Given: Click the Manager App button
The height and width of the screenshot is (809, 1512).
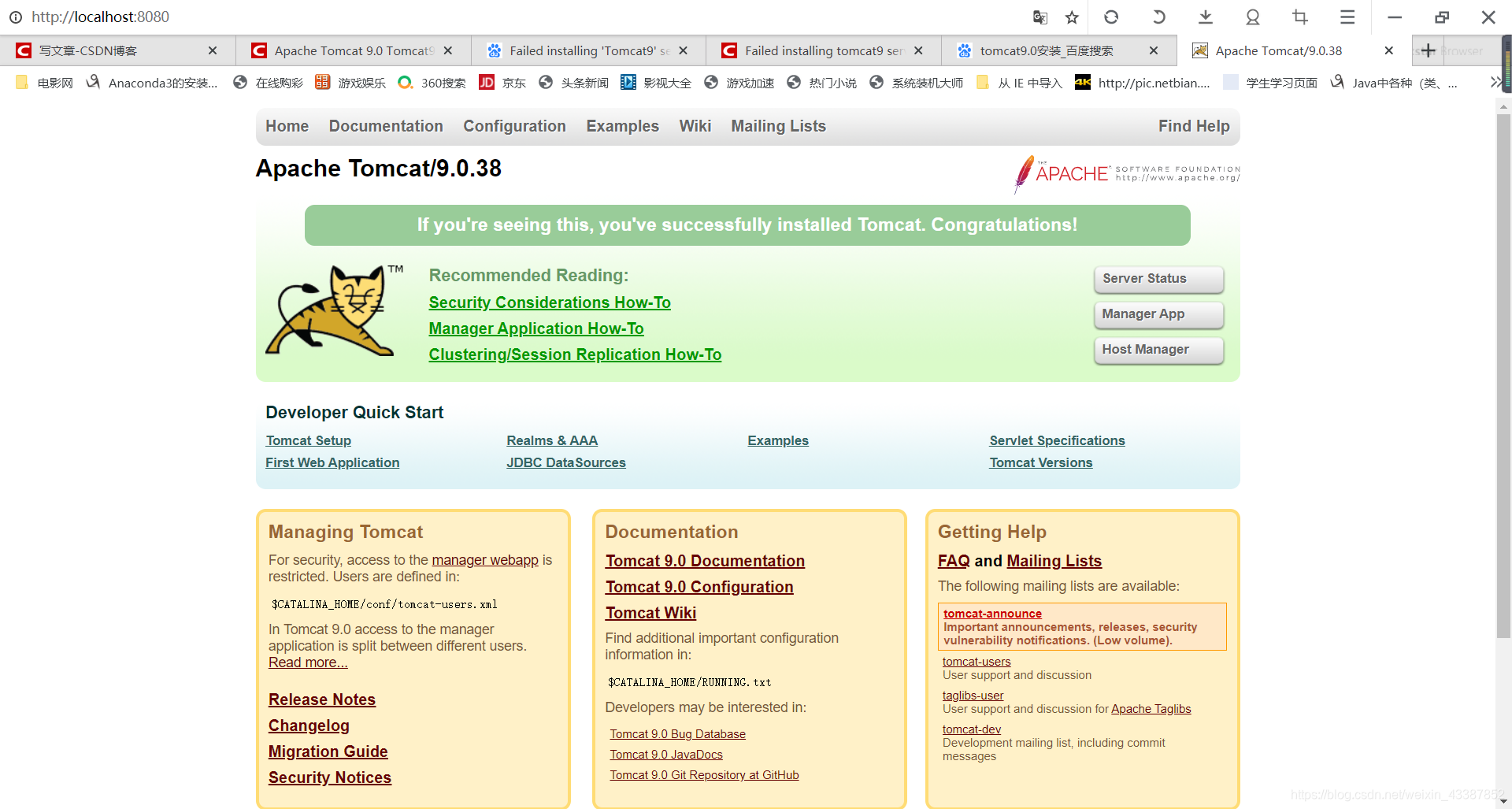Looking at the screenshot, I should click(x=1158, y=314).
